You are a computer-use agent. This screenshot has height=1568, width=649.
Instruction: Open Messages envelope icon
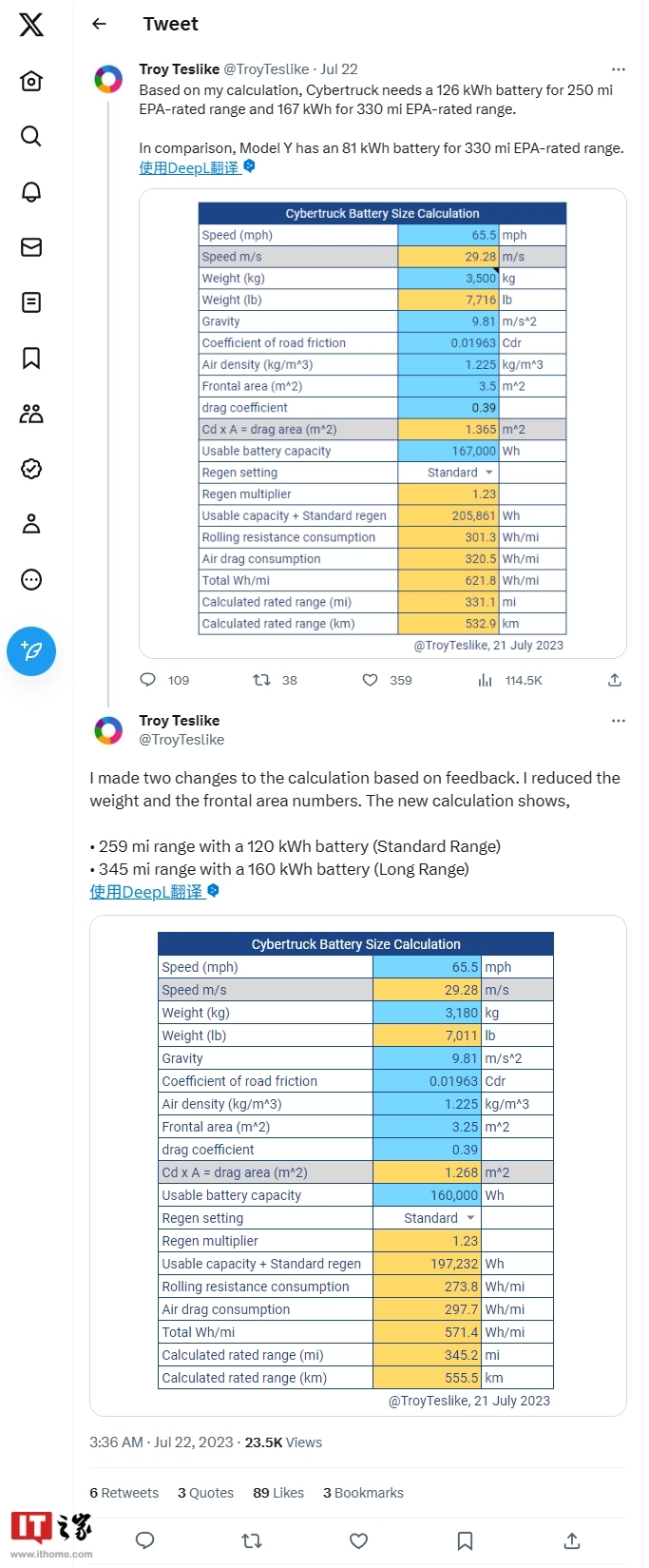click(31, 247)
